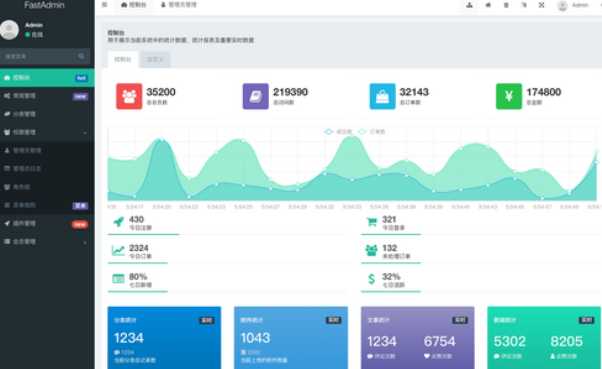
Task: Open the highlighted sidebar item with hot badge
Action: pos(47,78)
